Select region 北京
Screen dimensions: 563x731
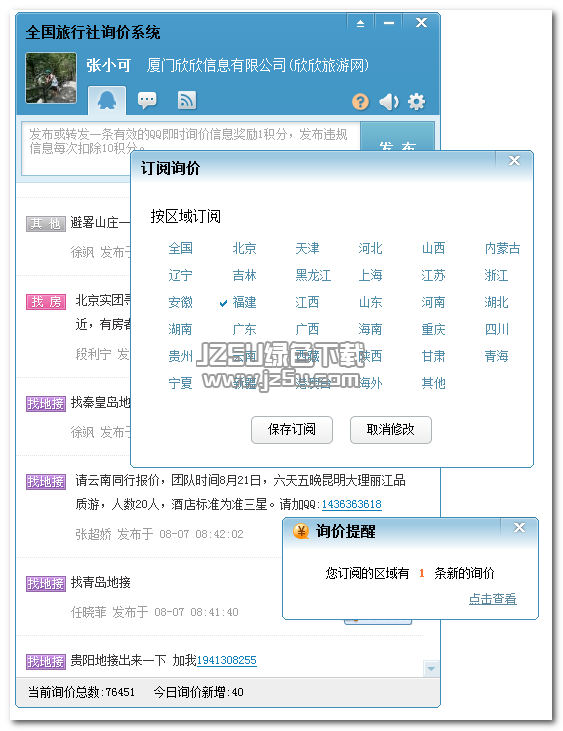tap(244, 248)
